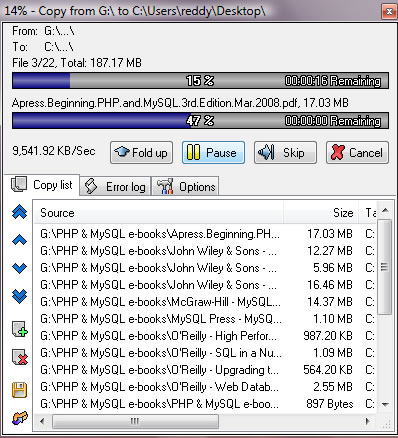Click the total progress bar at 15%

tap(200, 80)
